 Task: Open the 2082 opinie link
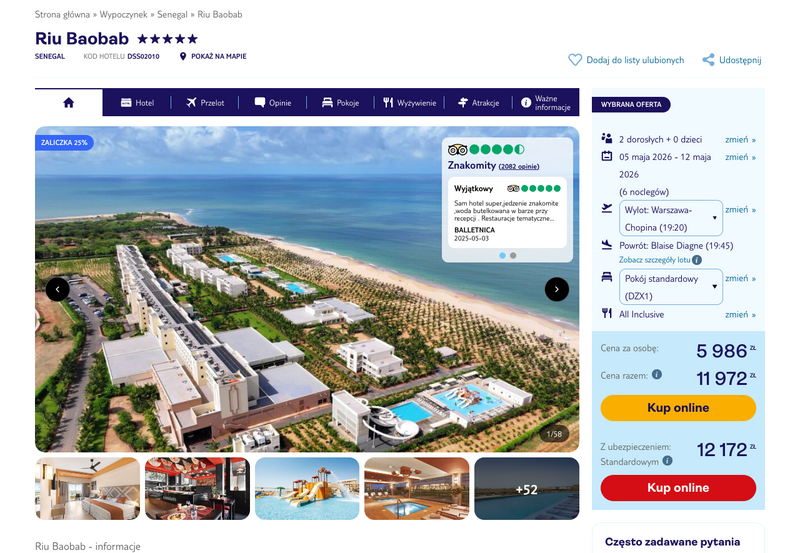[518, 166]
